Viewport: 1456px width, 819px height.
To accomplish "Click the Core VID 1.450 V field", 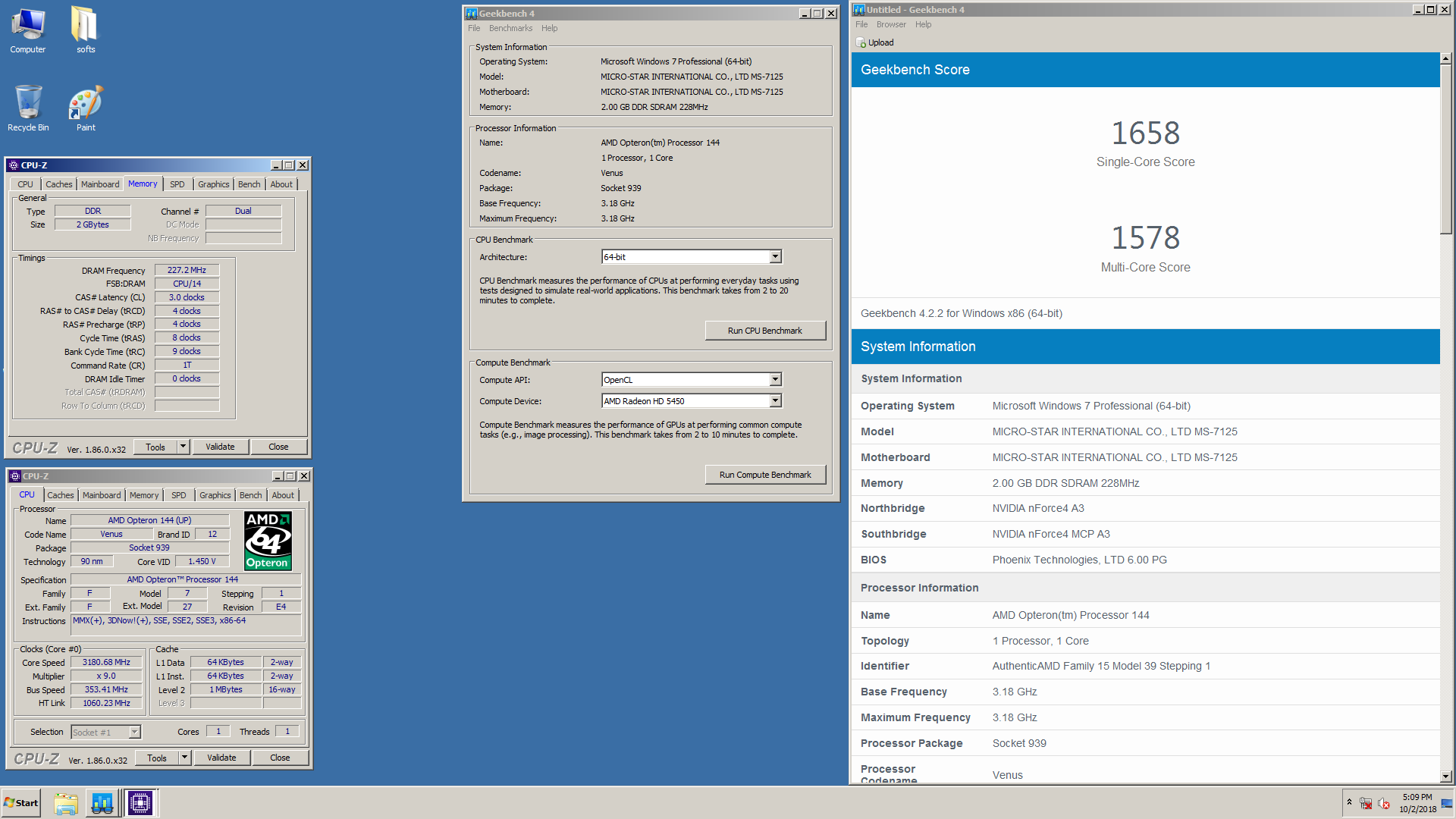I will [x=202, y=561].
